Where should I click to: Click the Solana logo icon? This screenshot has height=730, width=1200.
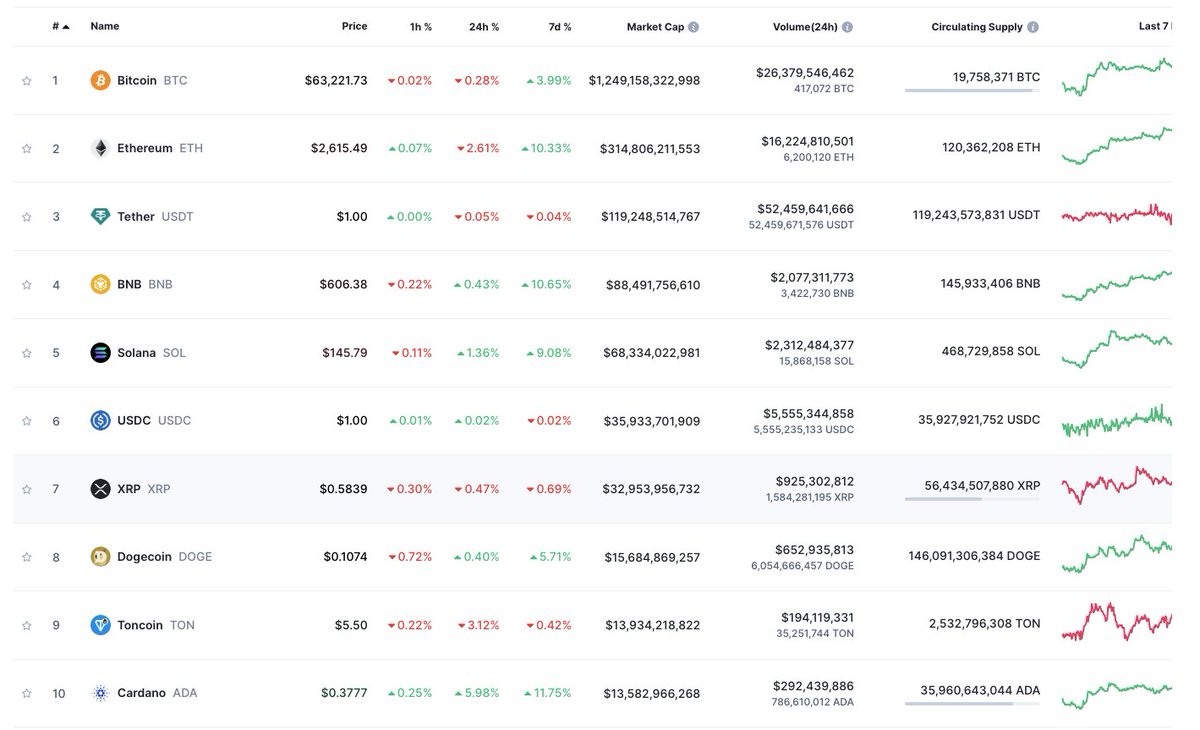(x=100, y=352)
